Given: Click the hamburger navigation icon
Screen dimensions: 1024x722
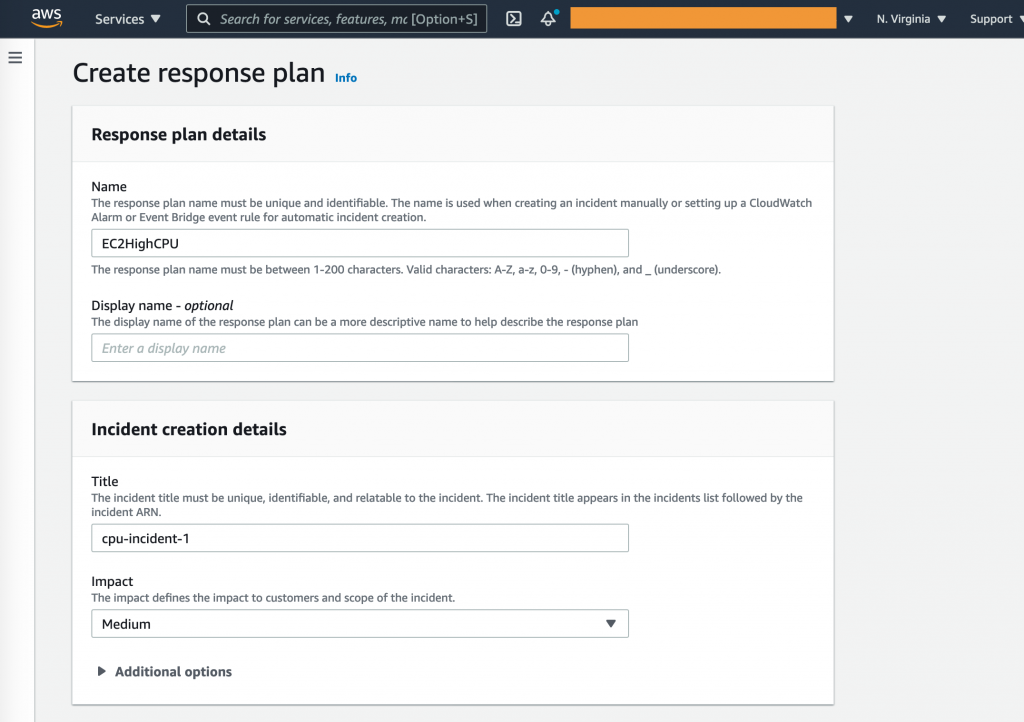Looking at the screenshot, I should (15, 57).
